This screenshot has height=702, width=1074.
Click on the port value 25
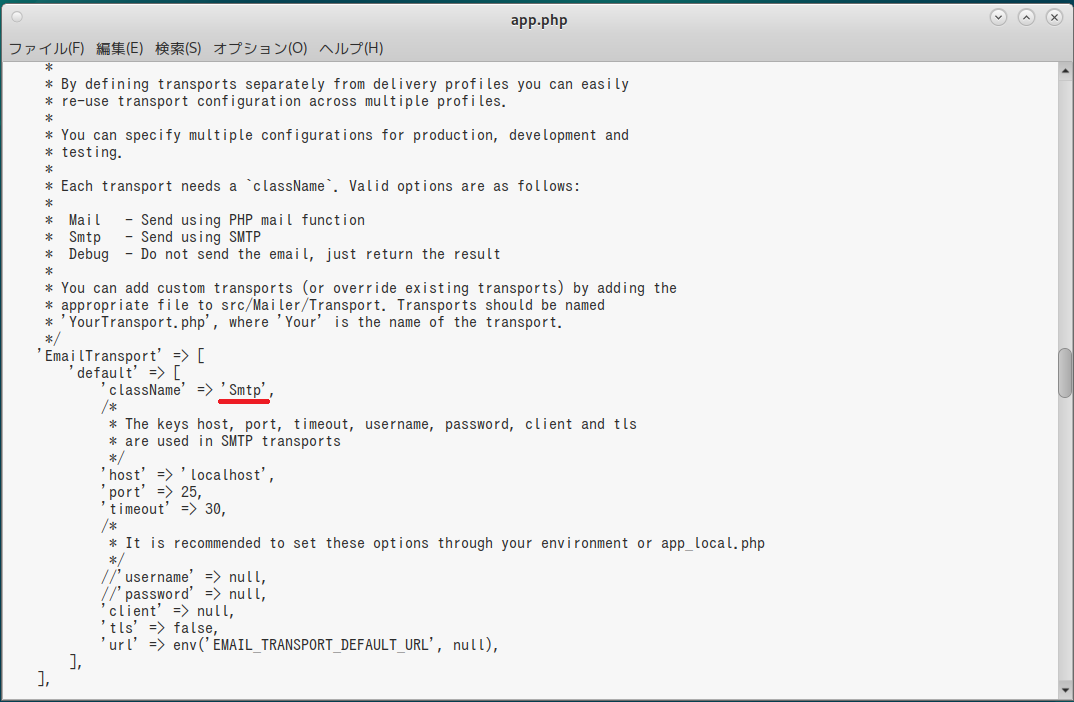(x=188, y=492)
